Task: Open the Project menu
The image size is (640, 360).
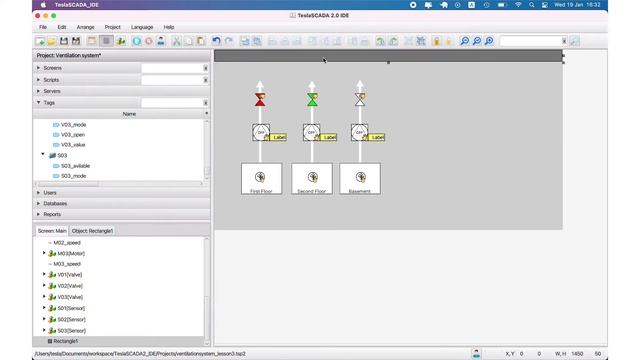Action: [x=113, y=27]
